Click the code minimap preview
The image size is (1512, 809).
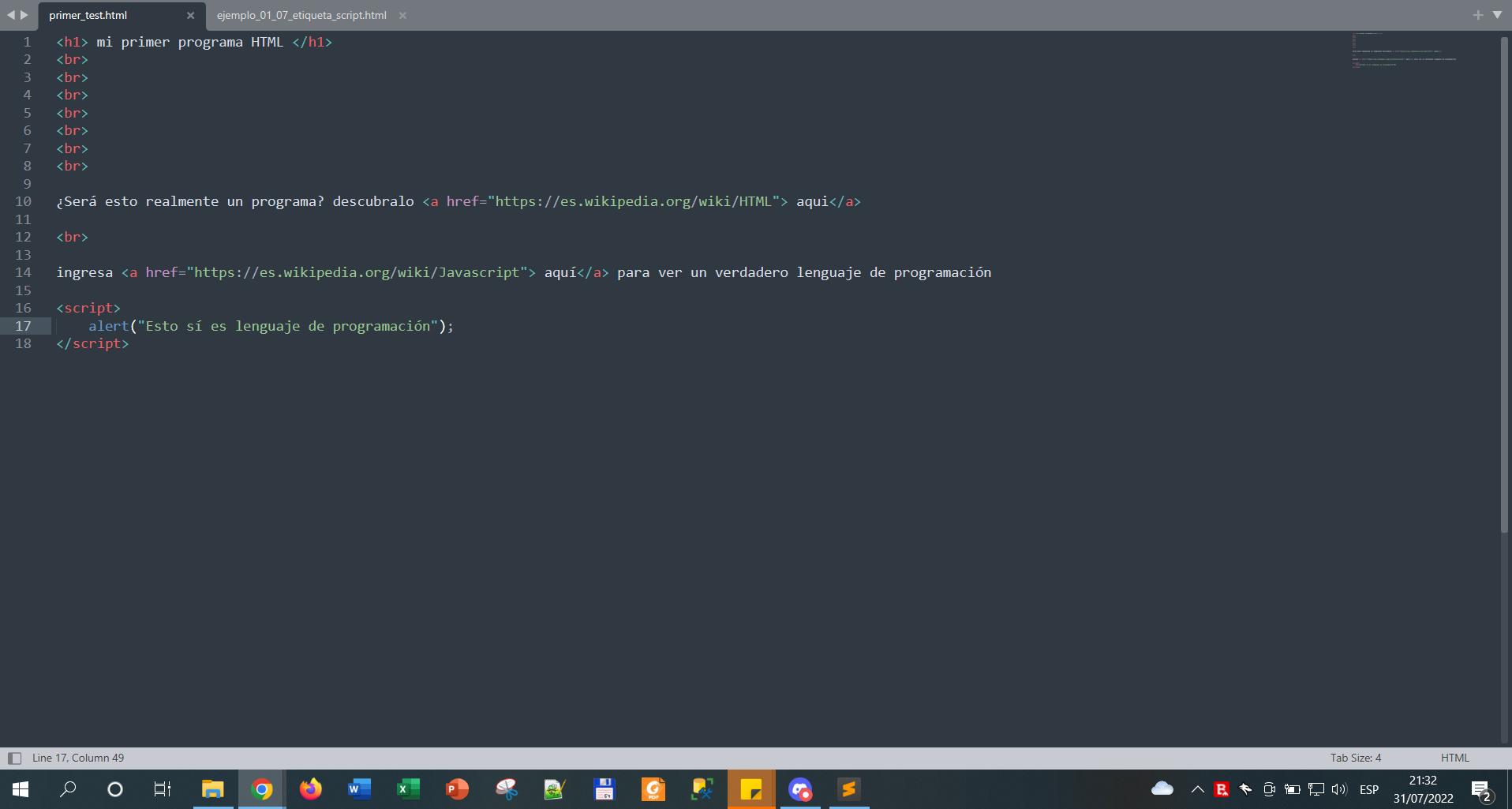coord(1404,50)
